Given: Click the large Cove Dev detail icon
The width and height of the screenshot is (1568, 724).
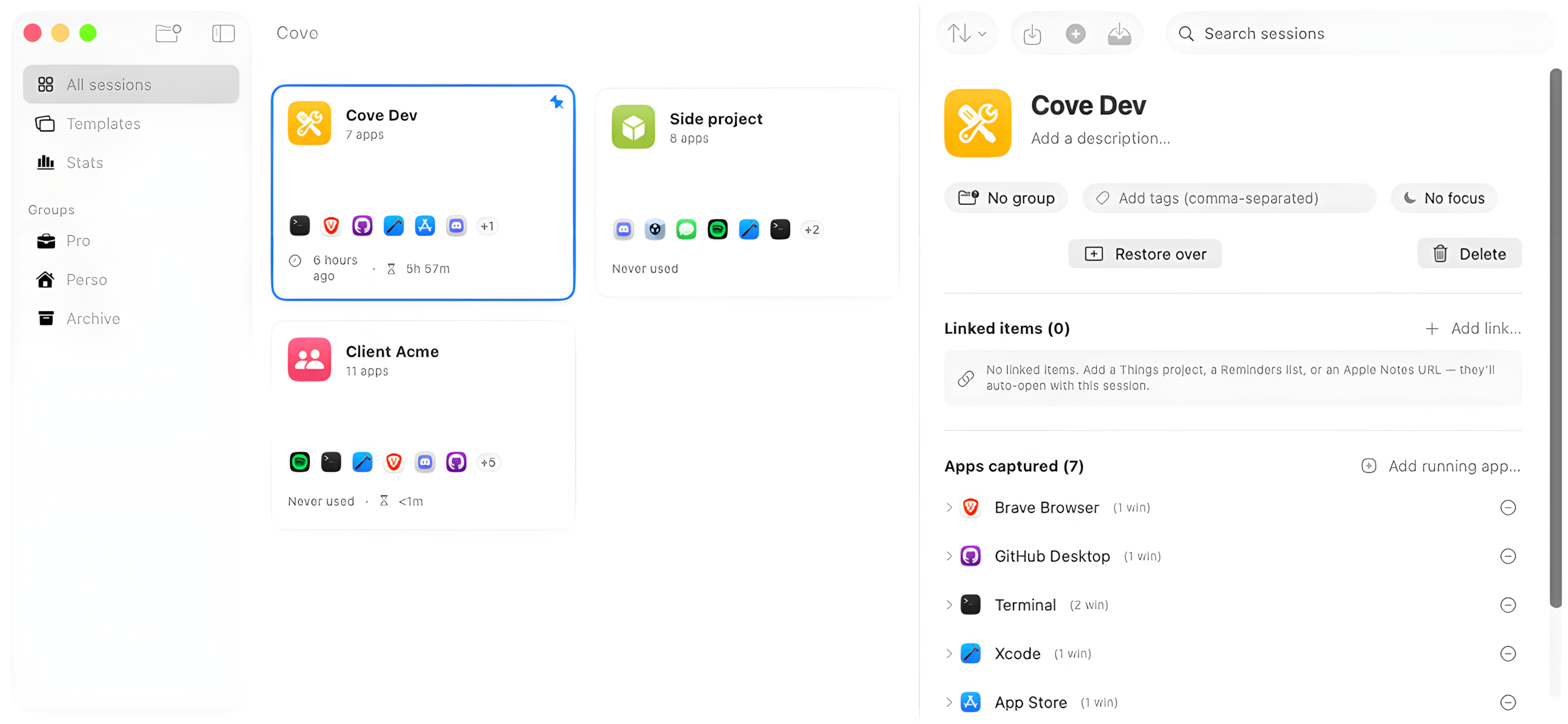Looking at the screenshot, I should tap(977, 123).
